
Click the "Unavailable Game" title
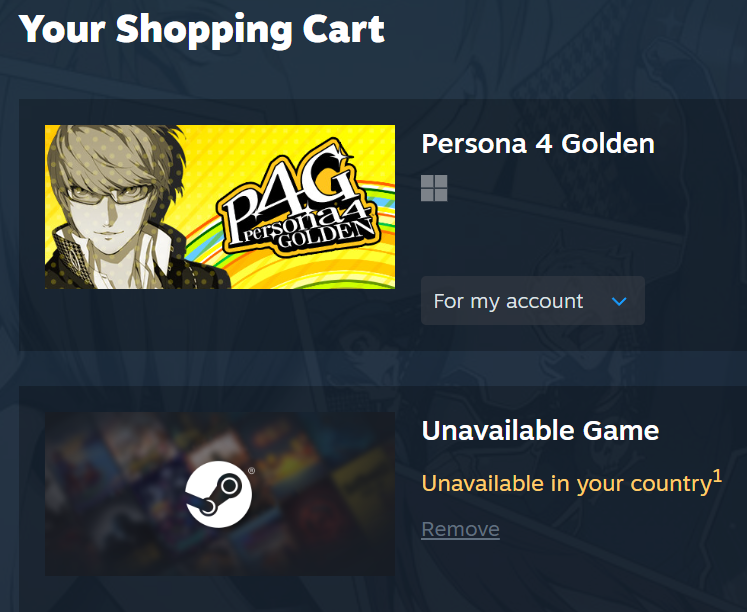pyautogui.click(x=540, y=431)
